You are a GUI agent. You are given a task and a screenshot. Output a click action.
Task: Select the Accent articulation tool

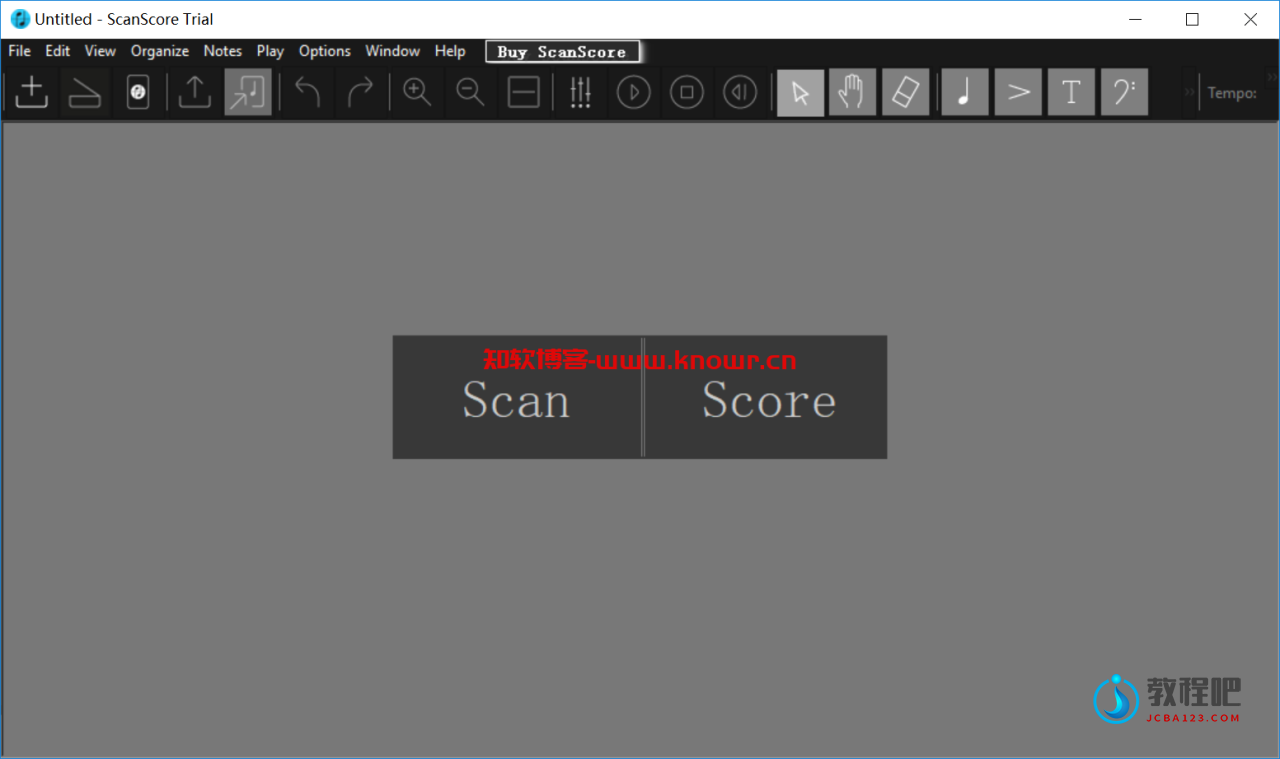(x=1018, y=92)
